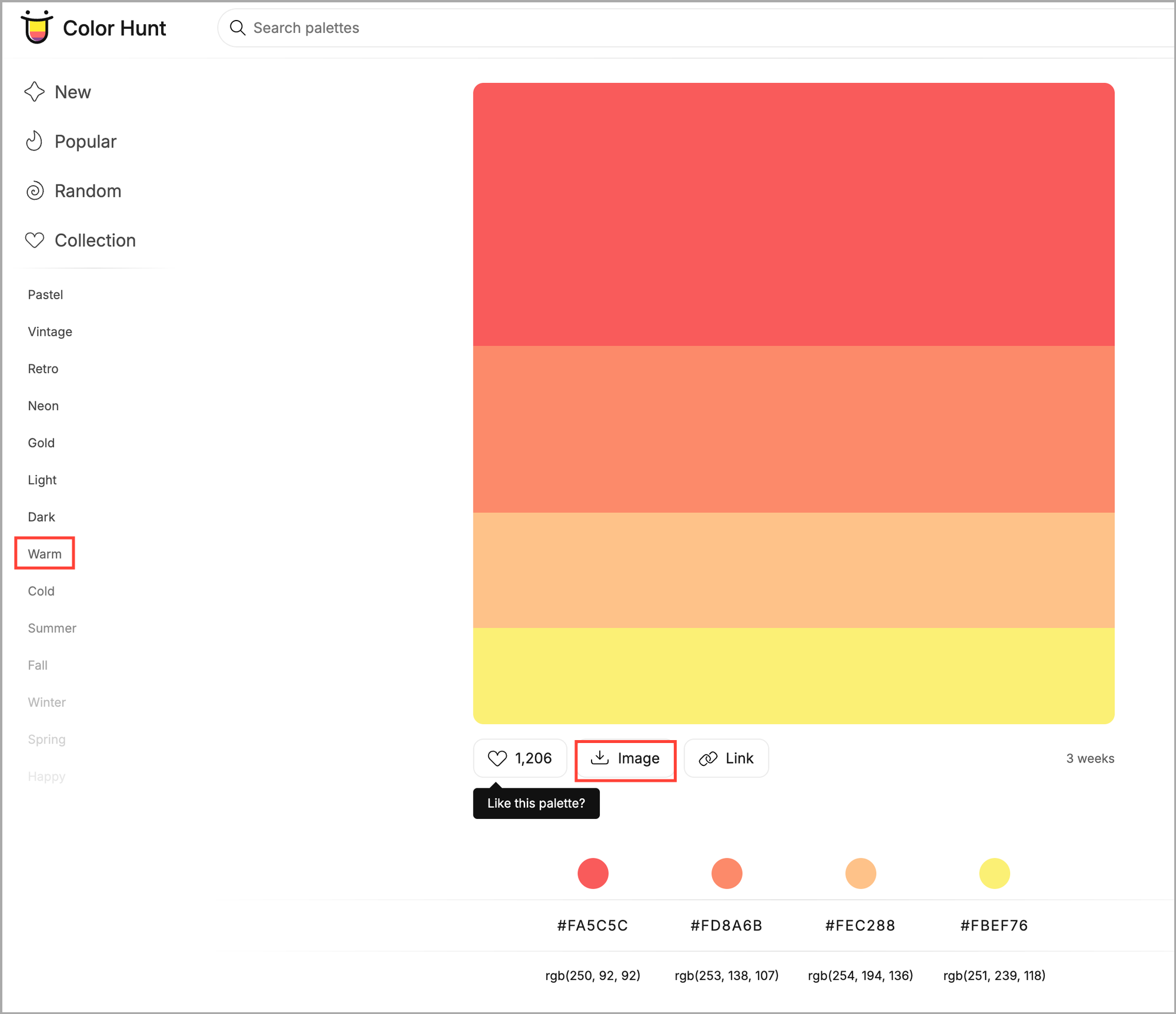This screenshot has width=1176, height=1014.
Task: Click the New sparkle icon
Action: [35, 92]
